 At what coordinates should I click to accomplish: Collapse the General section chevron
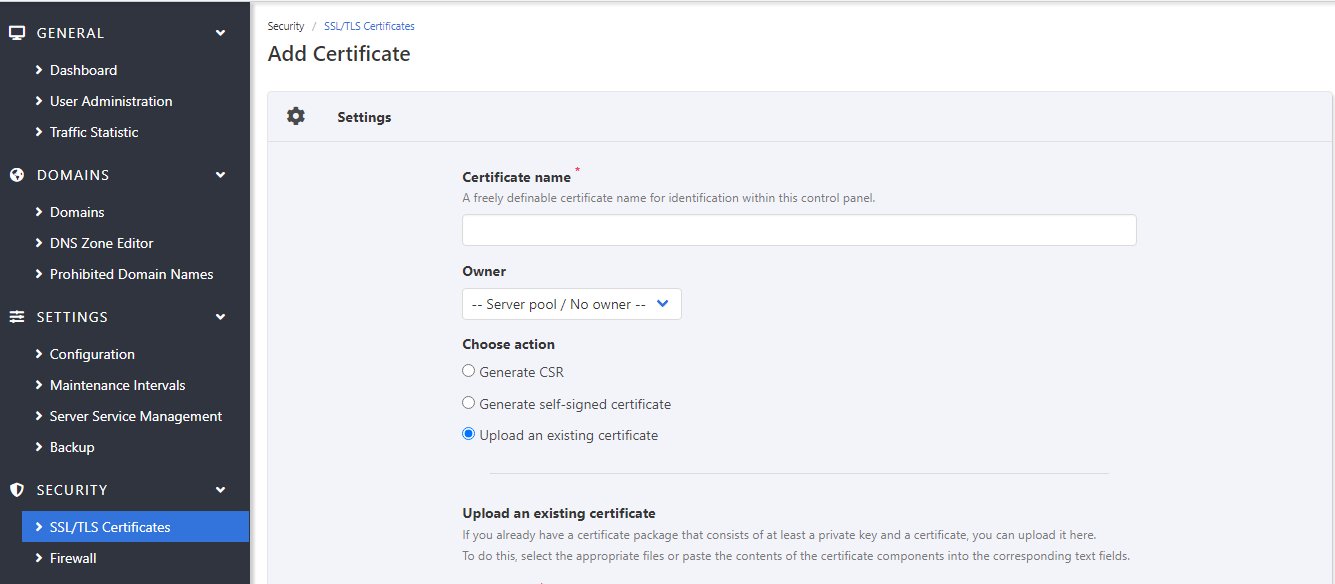click(221, 33)
